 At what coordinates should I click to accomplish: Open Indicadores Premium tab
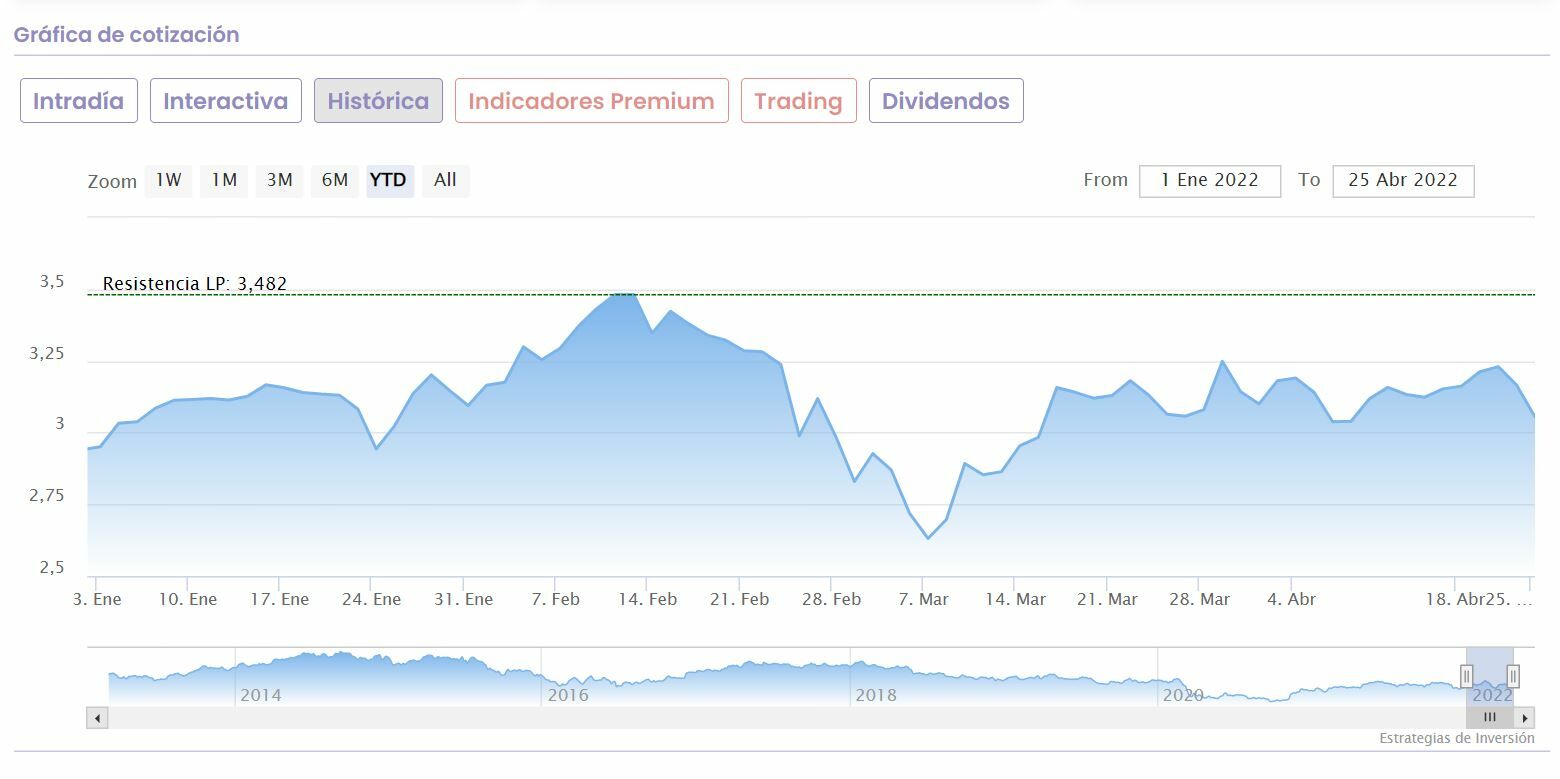pos(591,101)
